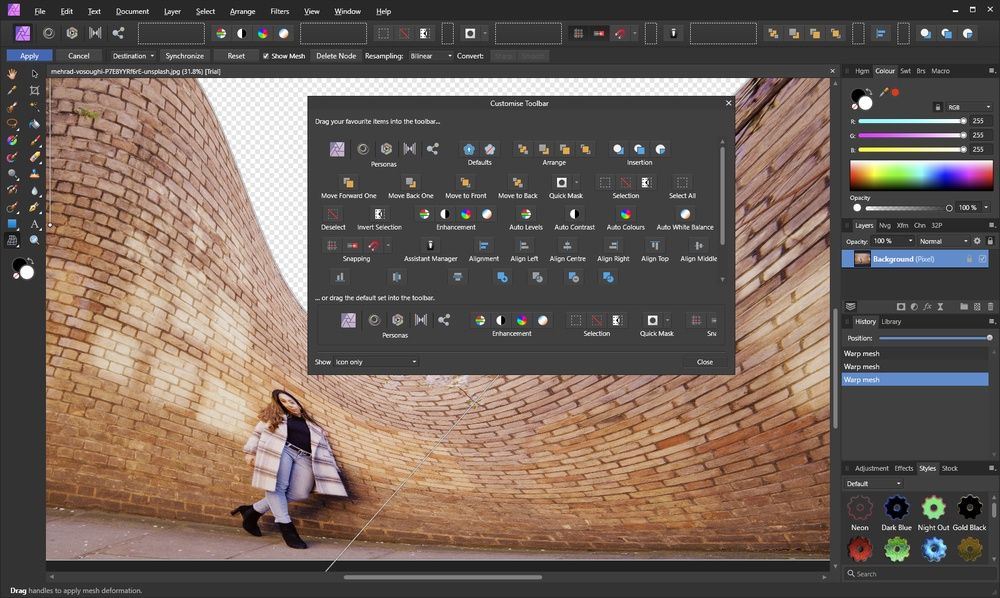Screen dimensions: 1000x598
Task: Open the Show Icon only dropdown
Action: pos(376,362)
